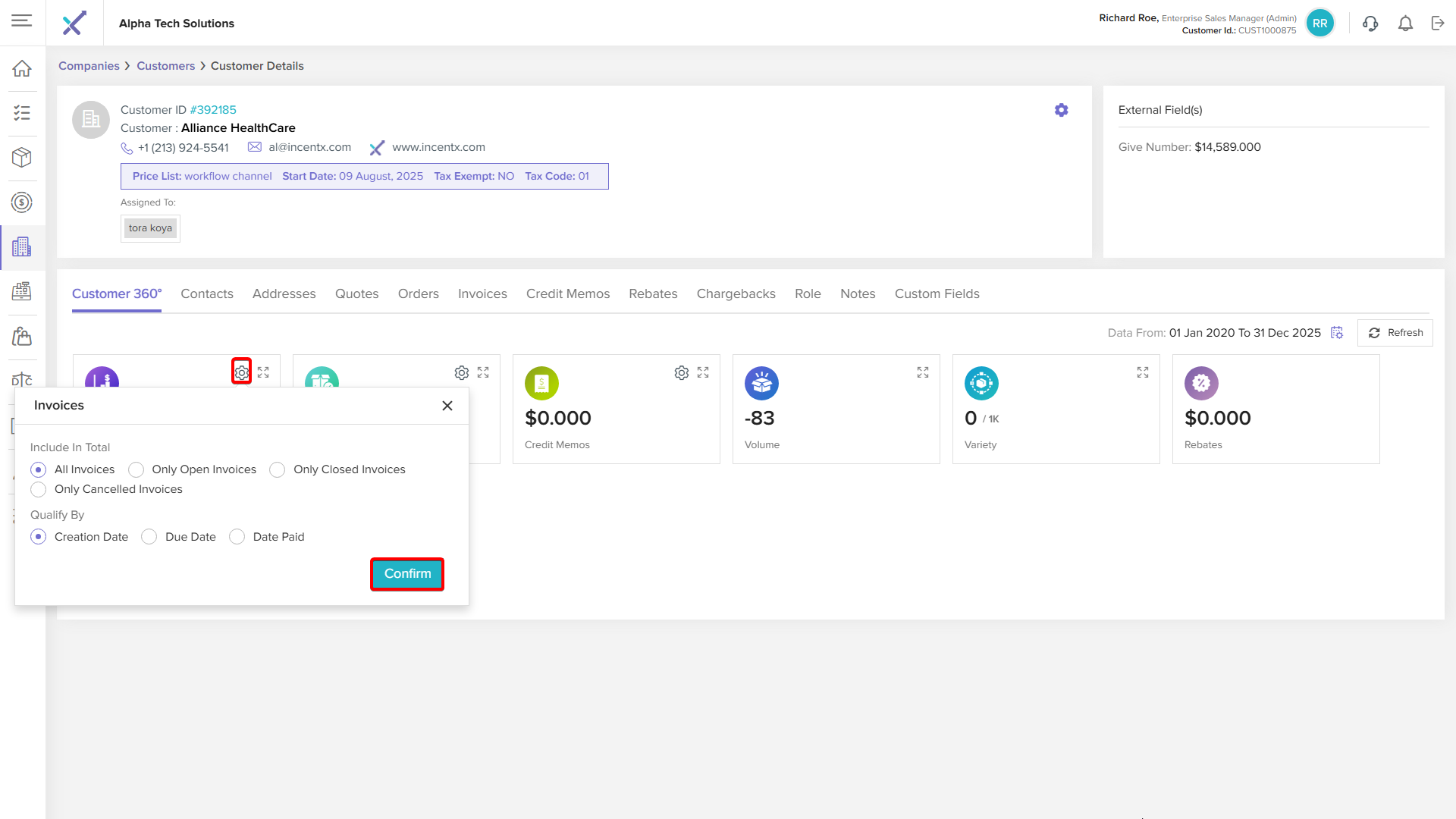
Task: Switch to the Contacts tab
Action: tap(206, 293)
